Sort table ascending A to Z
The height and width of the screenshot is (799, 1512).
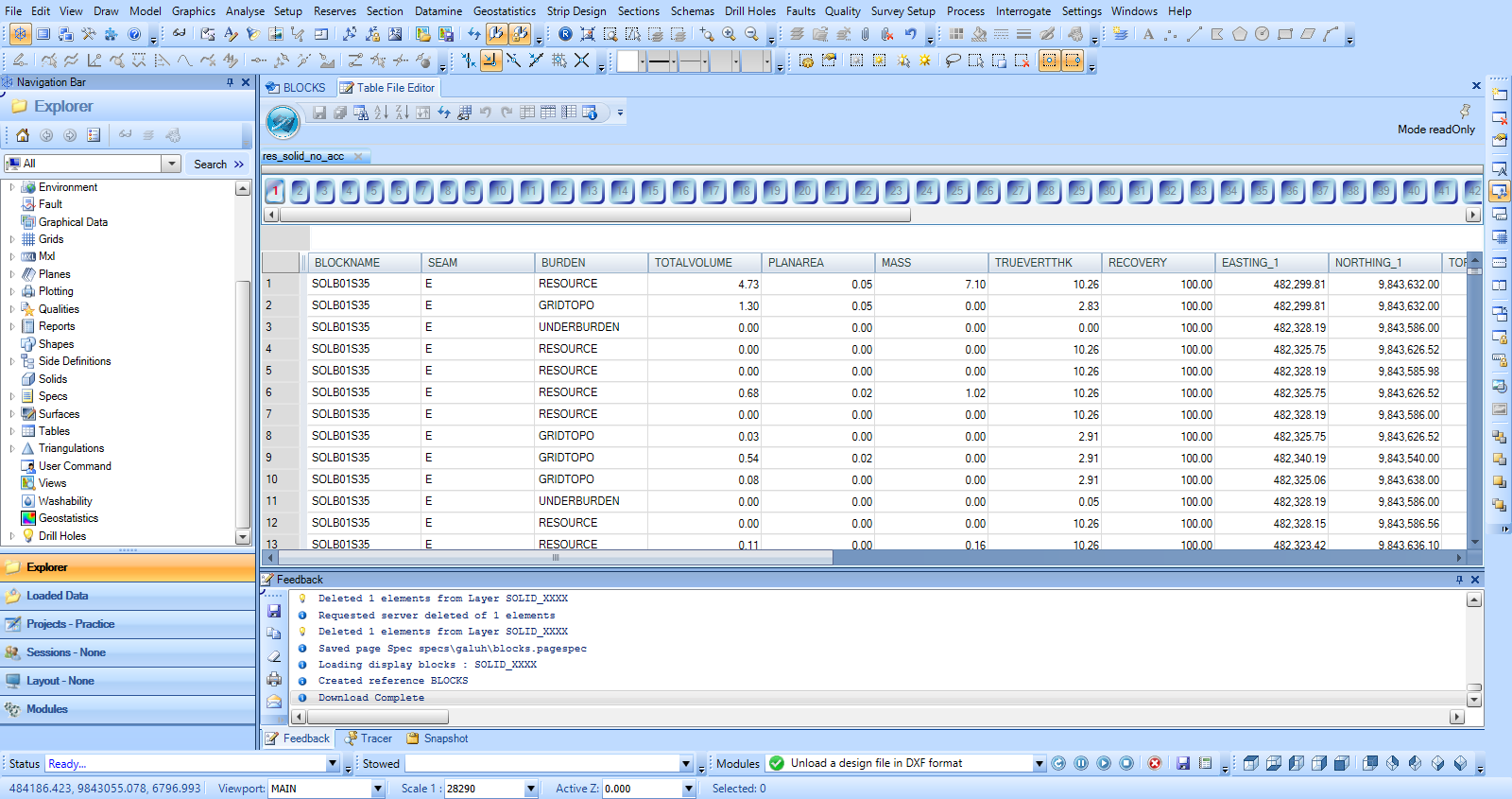(381, 113)
